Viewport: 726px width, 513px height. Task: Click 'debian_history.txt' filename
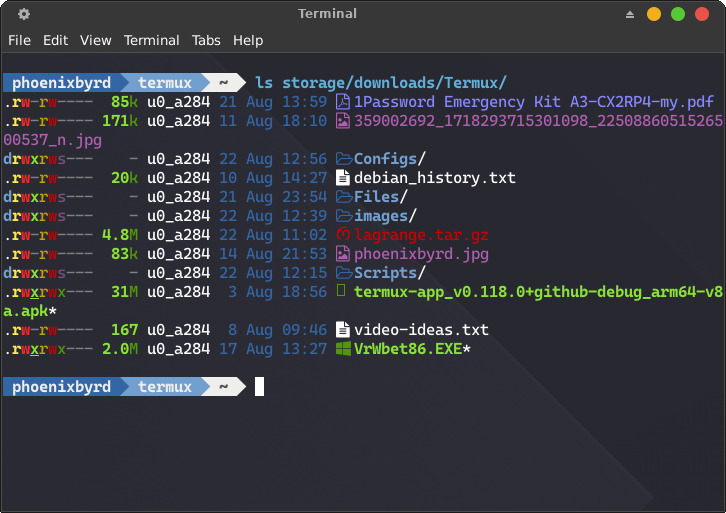pyautogui.click(x=435, y=178)
